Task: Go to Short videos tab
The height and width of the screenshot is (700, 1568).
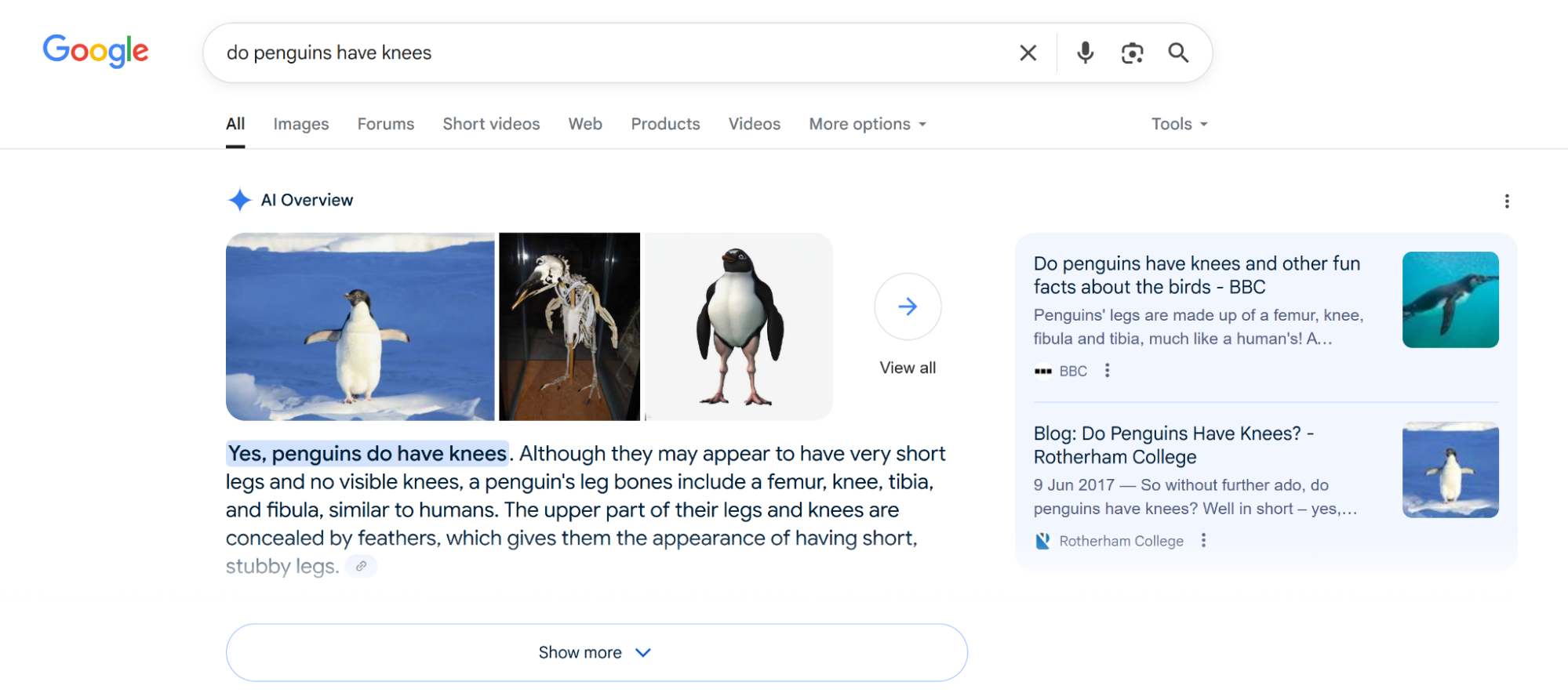Action: [x=491, y=124]
